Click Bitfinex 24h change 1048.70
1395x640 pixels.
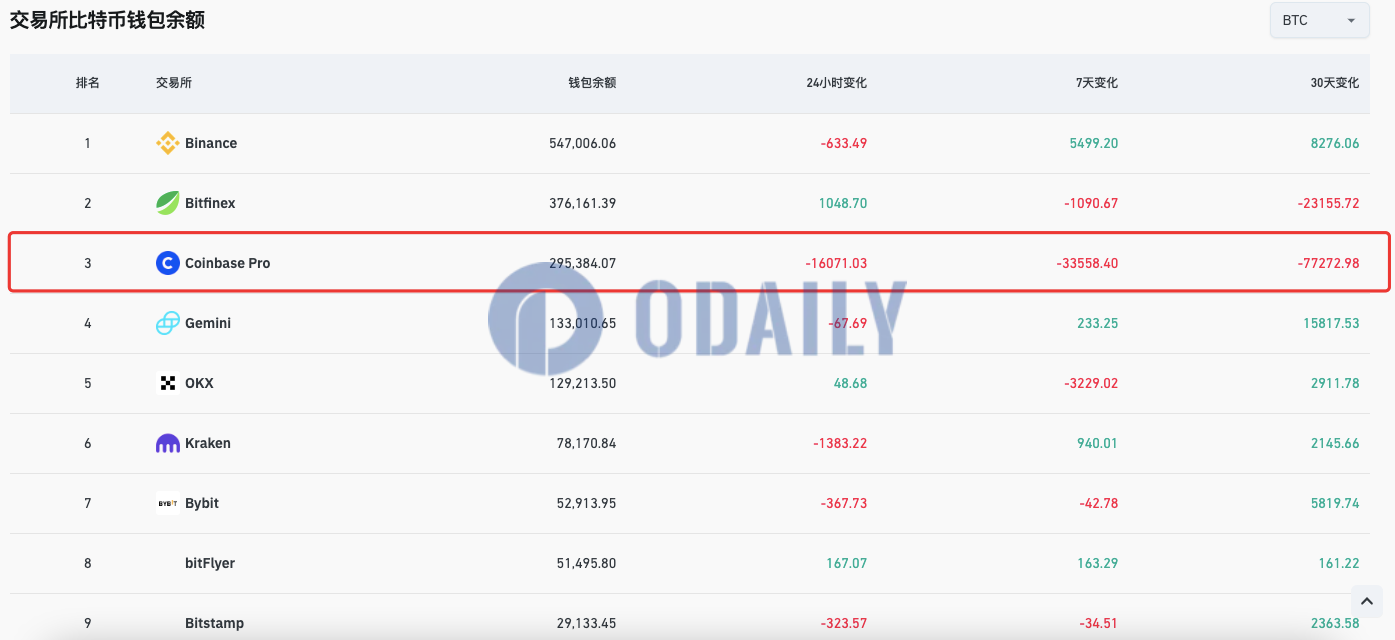coord(843,203)
